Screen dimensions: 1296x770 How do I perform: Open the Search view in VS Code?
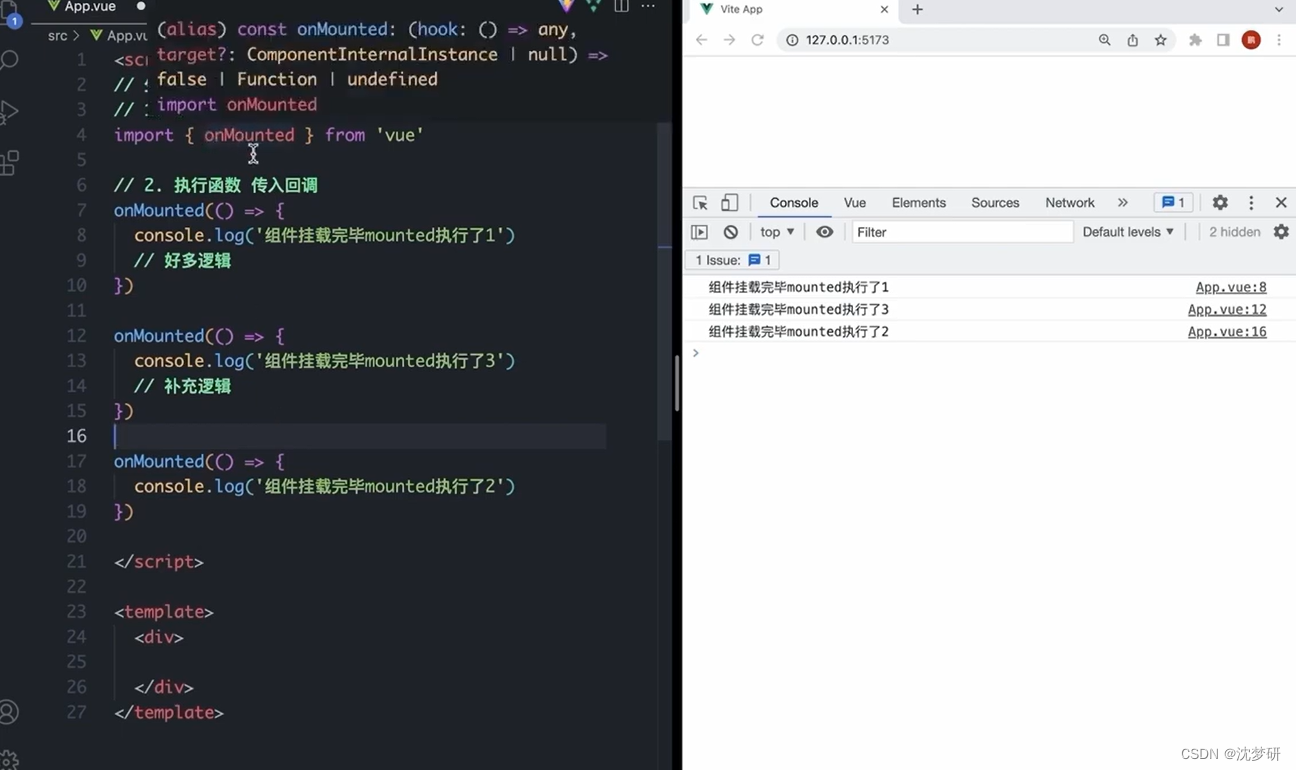pos(9,61)
